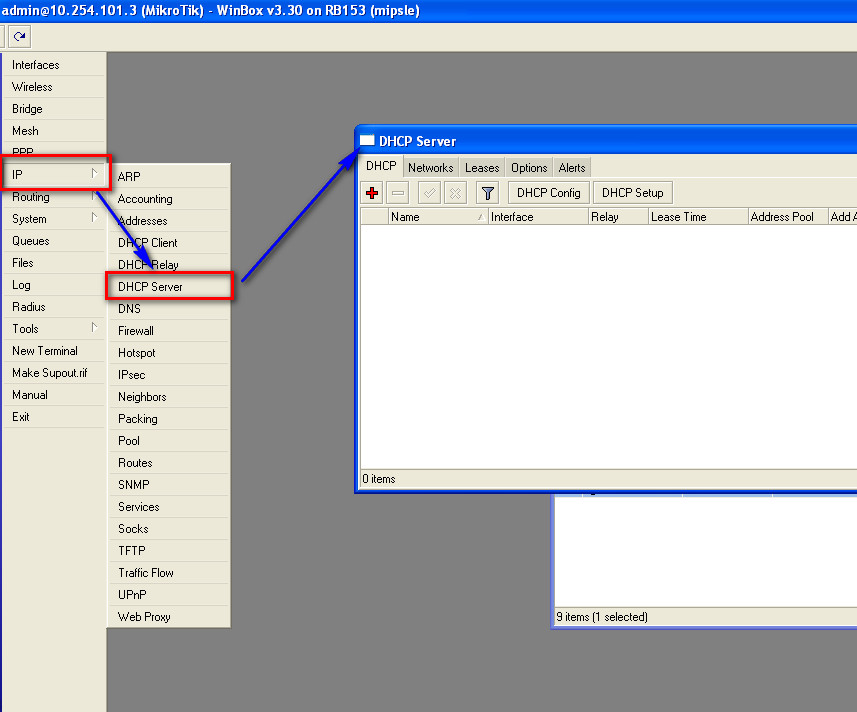Expand the Tools submenu arrow
Image resolution: width=857 pixels, height=712 pixels.
[95, 327]
